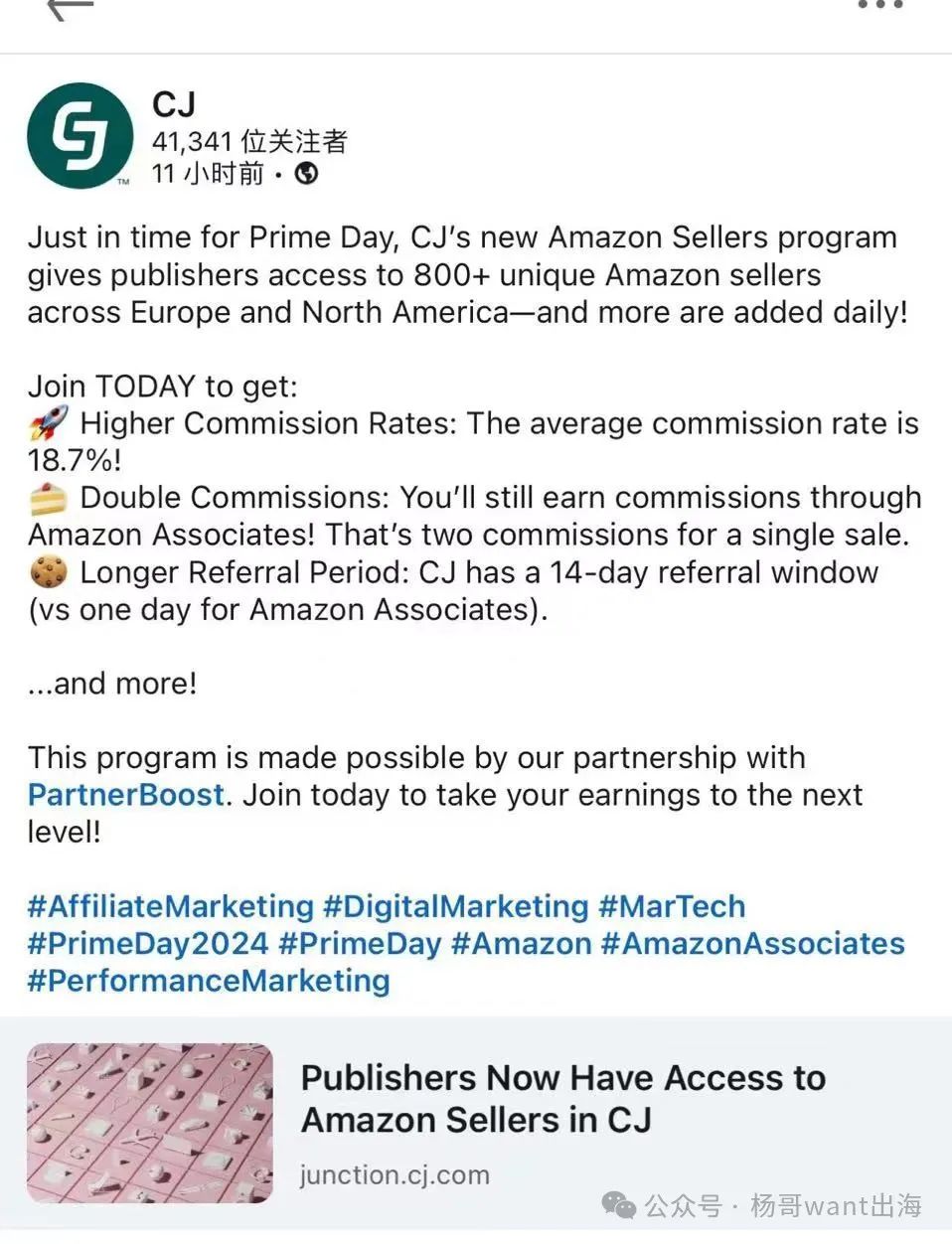This screenshot has height=1244, width=952.
Task: Open the #DigitalMarketing hashtag
Action: point(456,906)
